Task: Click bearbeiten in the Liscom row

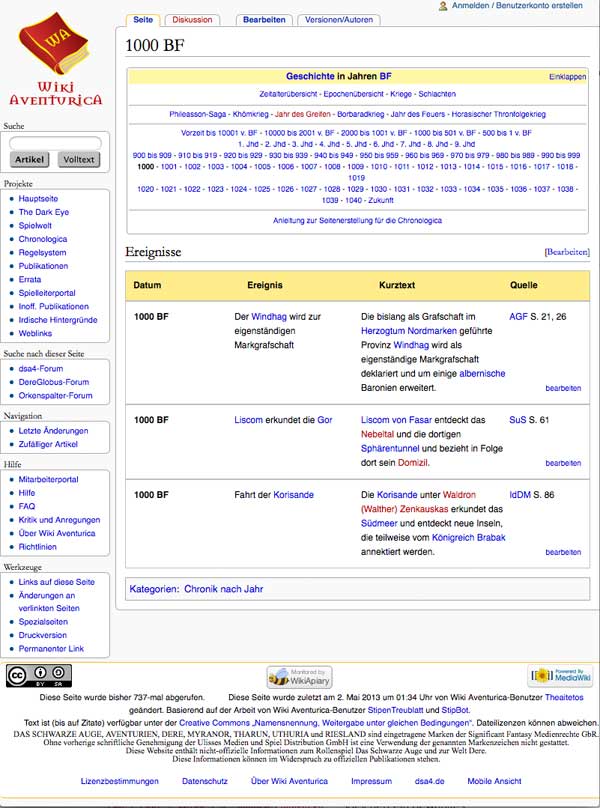Action: (x=563, y=463)
